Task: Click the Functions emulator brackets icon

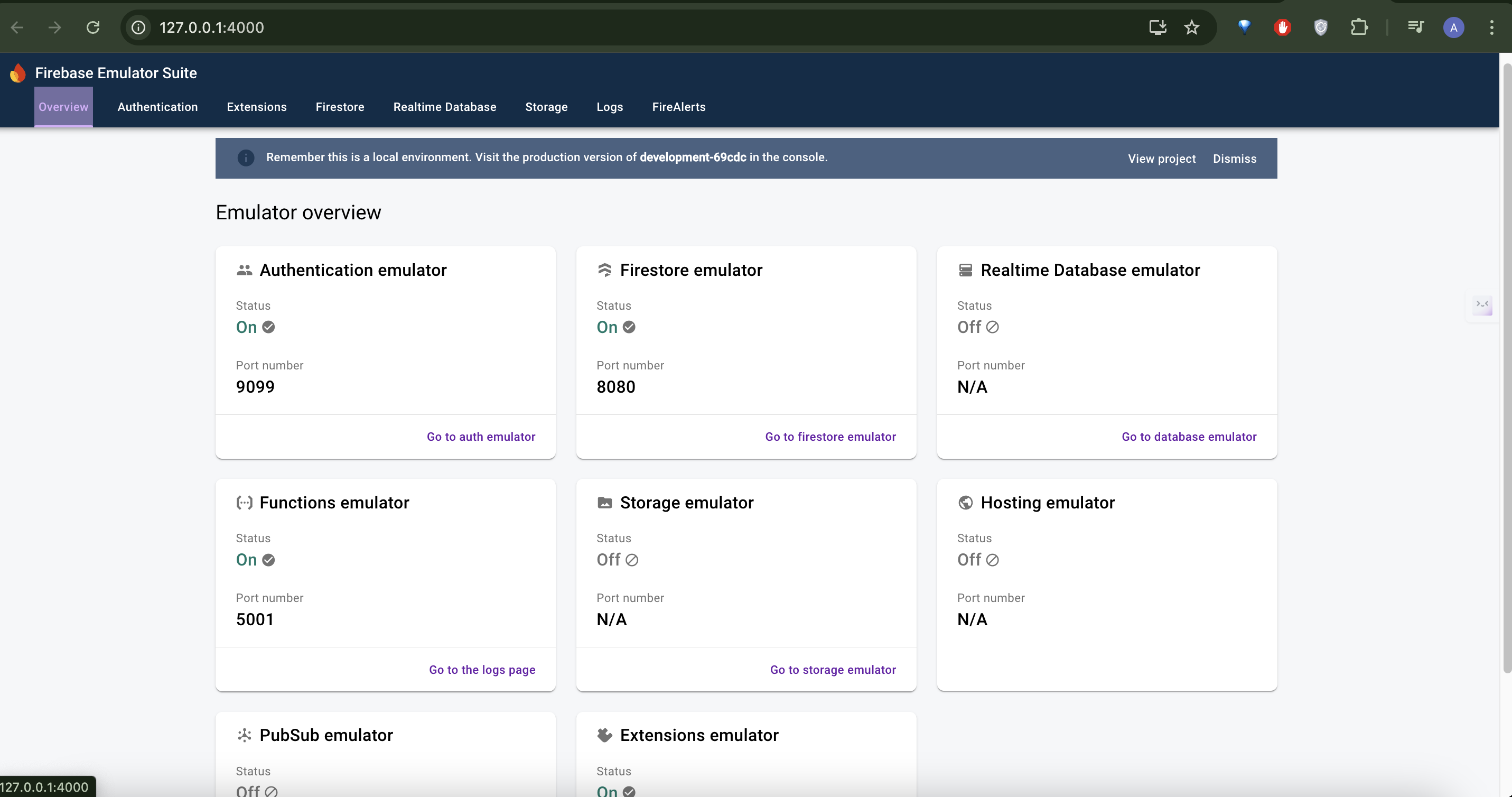Action: click(244, 503)
